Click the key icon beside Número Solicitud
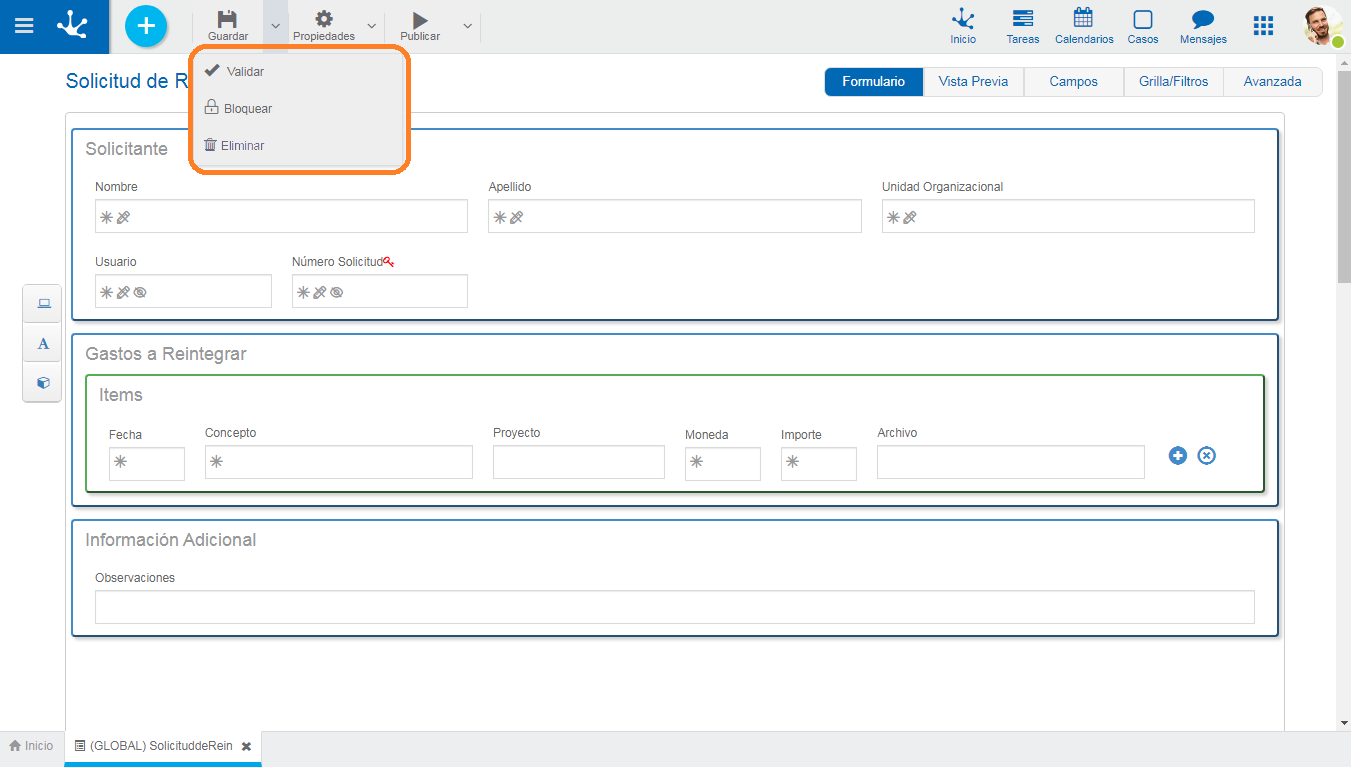The height and width of the screenshot is (768, 1360). 389,262
